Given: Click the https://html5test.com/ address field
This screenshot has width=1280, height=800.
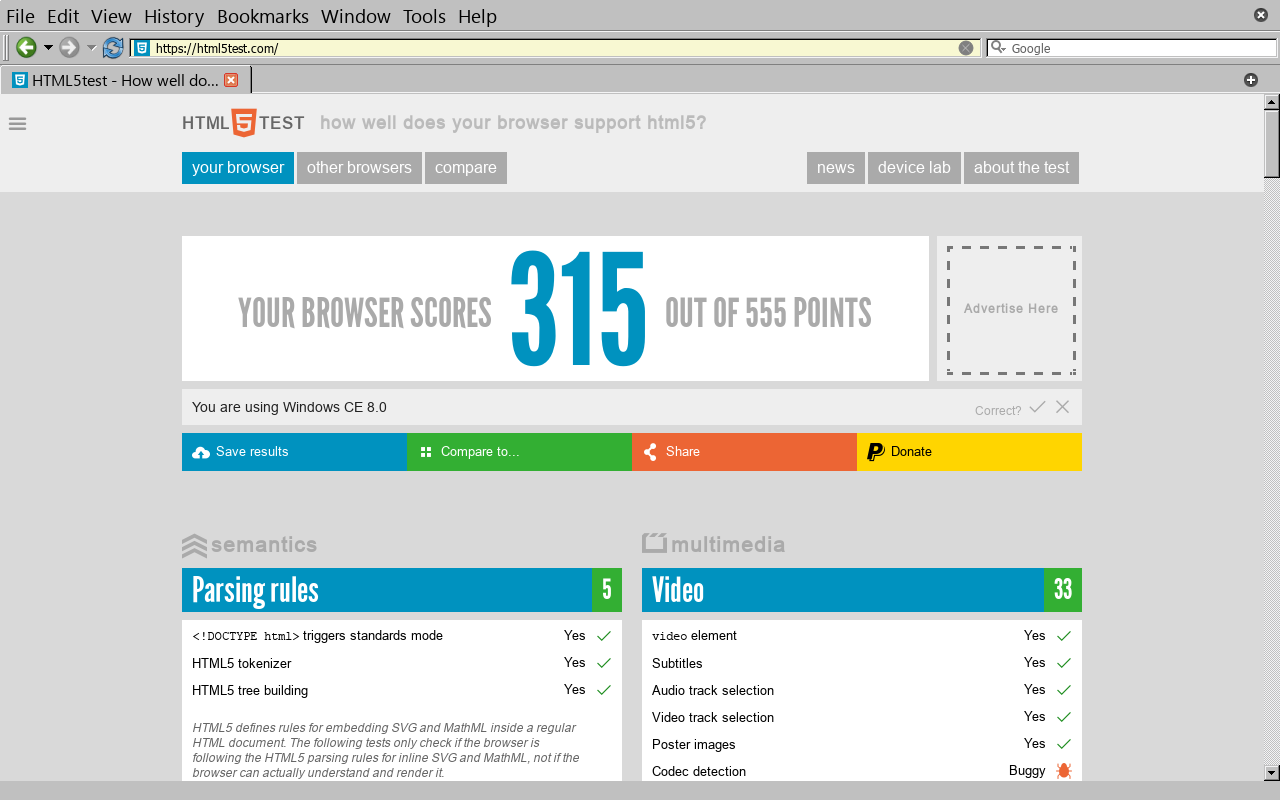Looking at the screenshot, I should [554, 48].
